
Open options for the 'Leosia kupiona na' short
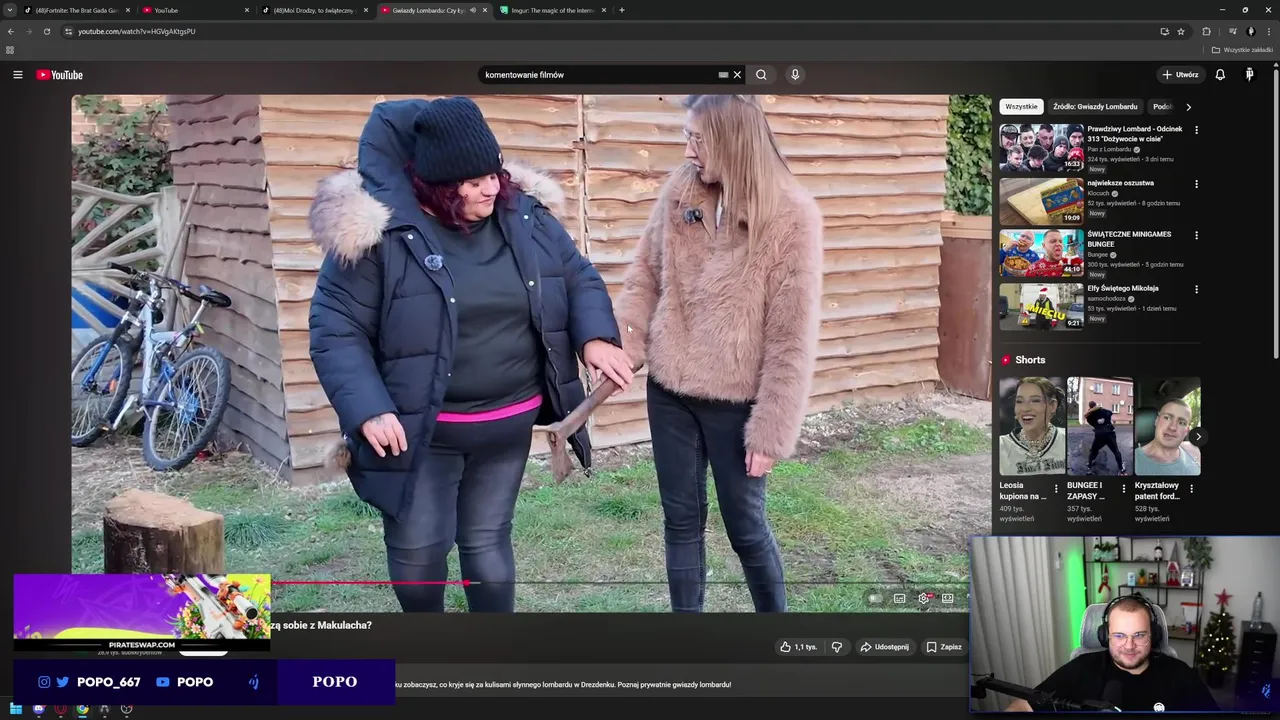tap(1055, 489)
